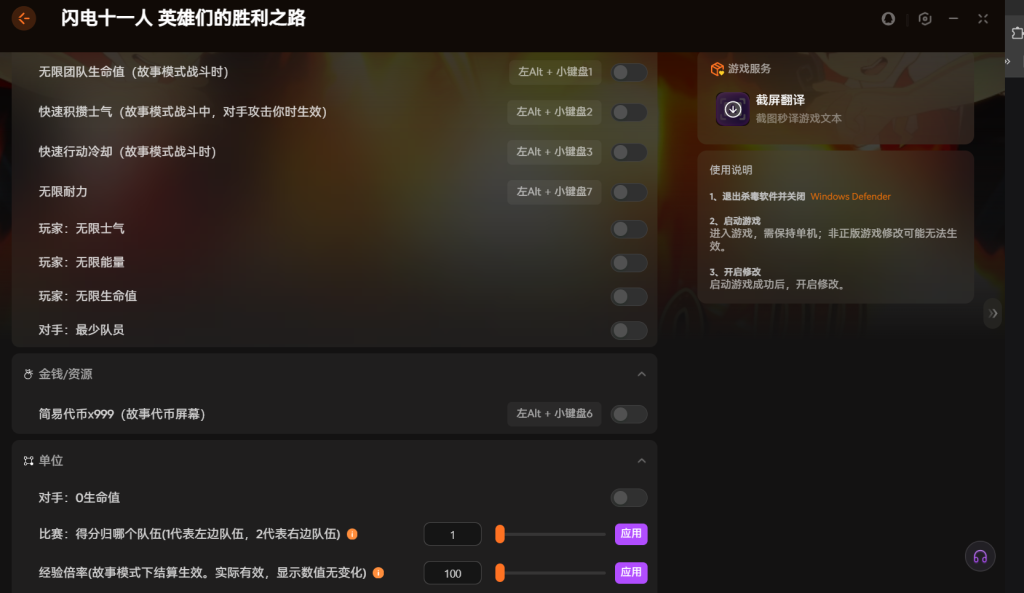Collapse the 金钱/资源 section
1024x593 pixels.
pos(641,374)
